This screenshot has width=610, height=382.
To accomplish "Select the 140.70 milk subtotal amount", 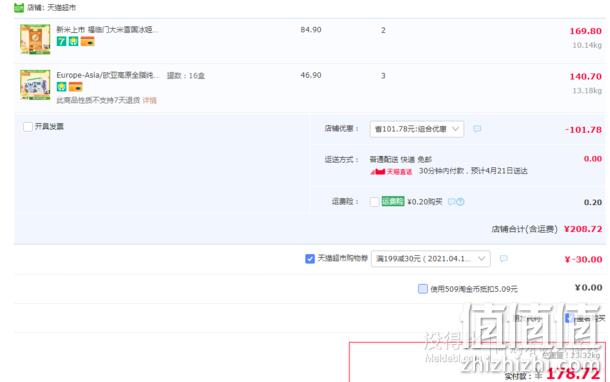I will click(x=585, y=77).
